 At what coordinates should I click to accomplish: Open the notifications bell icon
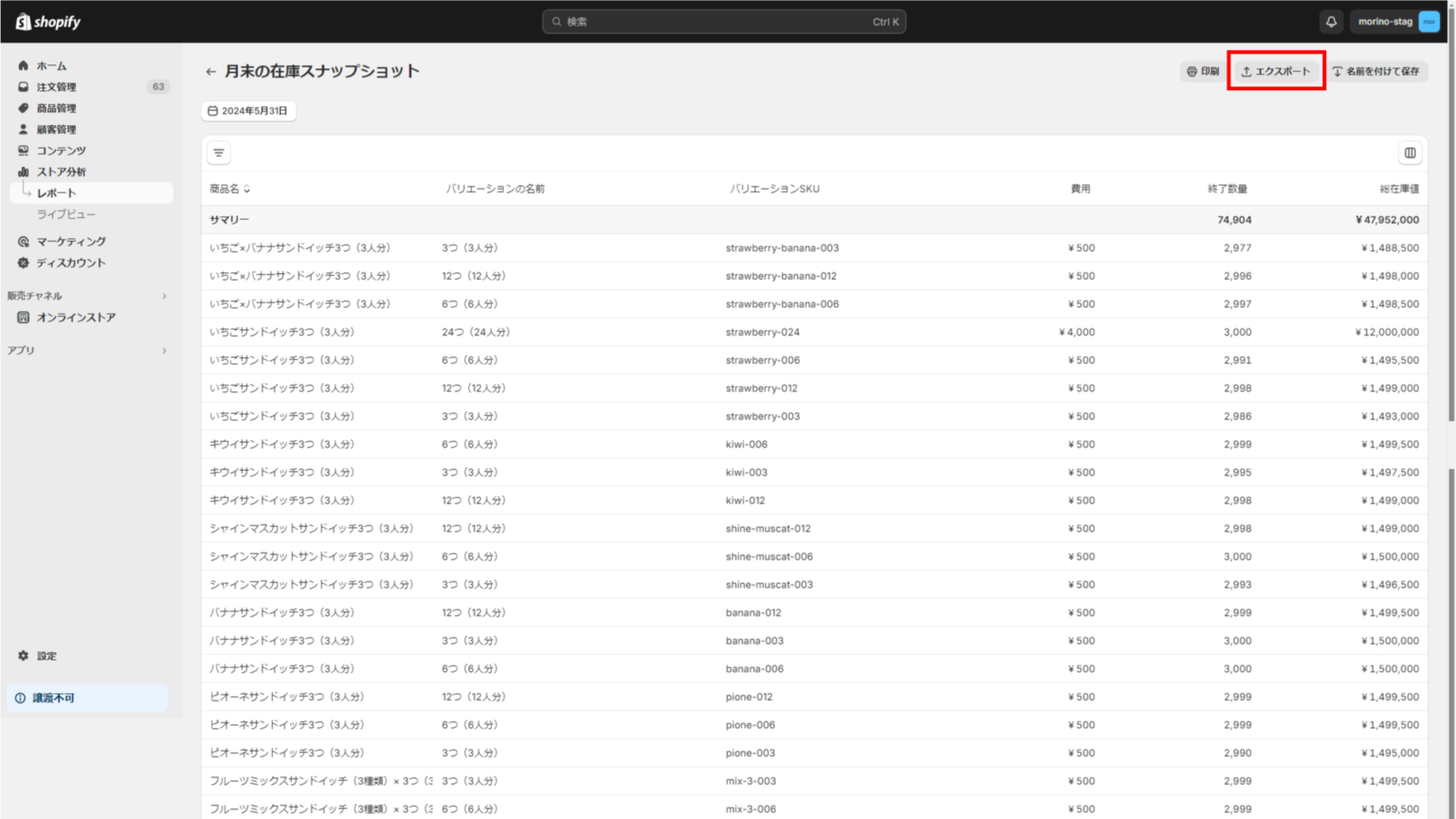[1331, 22]
